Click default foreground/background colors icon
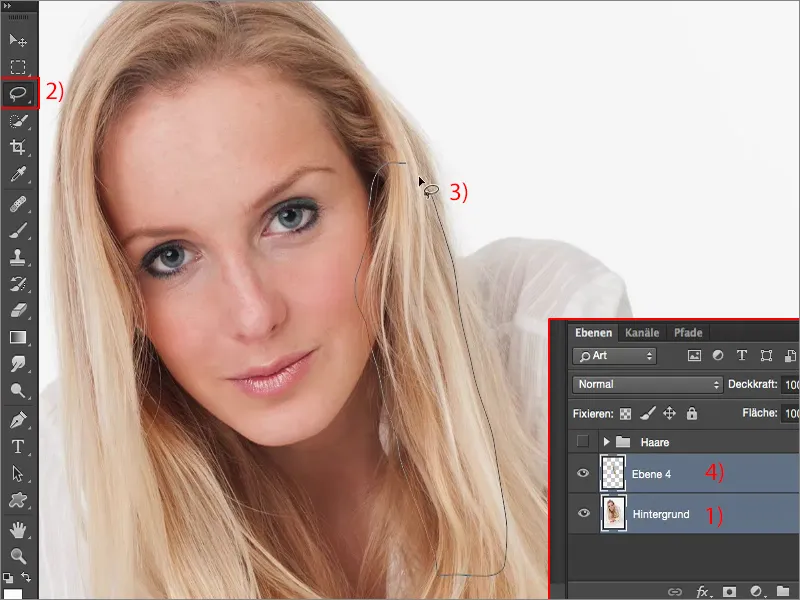The height and width of the screenshot is (600, 800). (8, 578)
